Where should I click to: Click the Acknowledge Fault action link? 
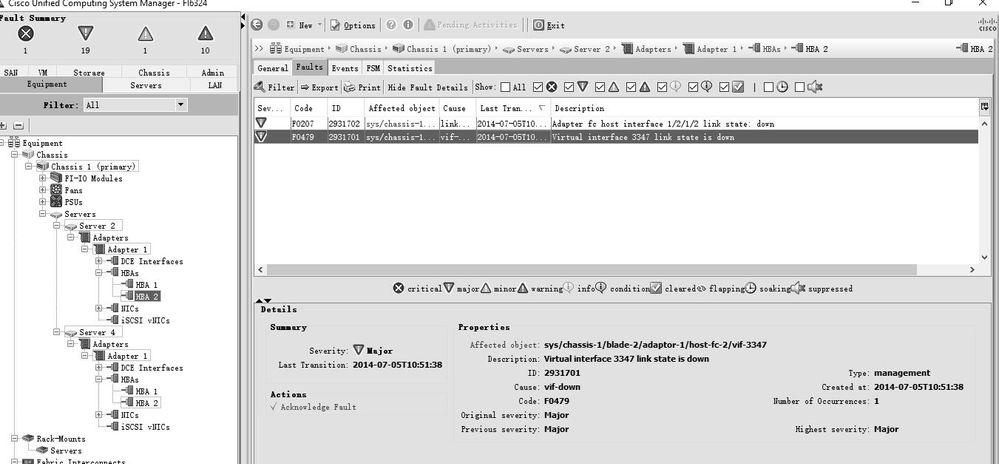313,407
